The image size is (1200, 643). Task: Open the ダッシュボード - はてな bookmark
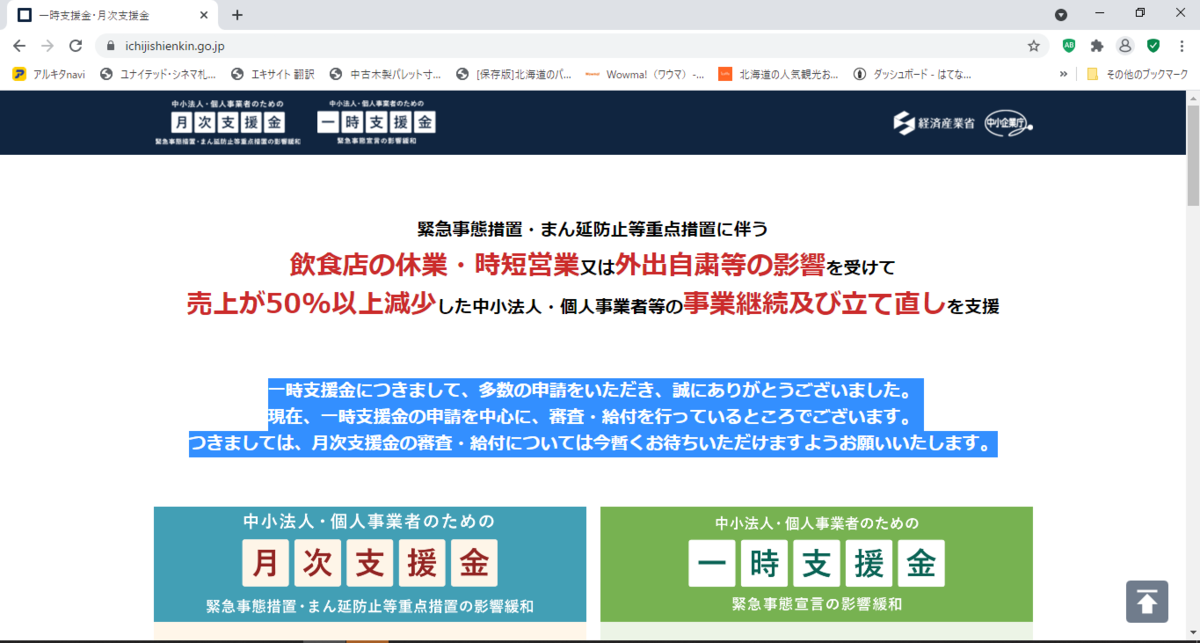pos(912,74)
